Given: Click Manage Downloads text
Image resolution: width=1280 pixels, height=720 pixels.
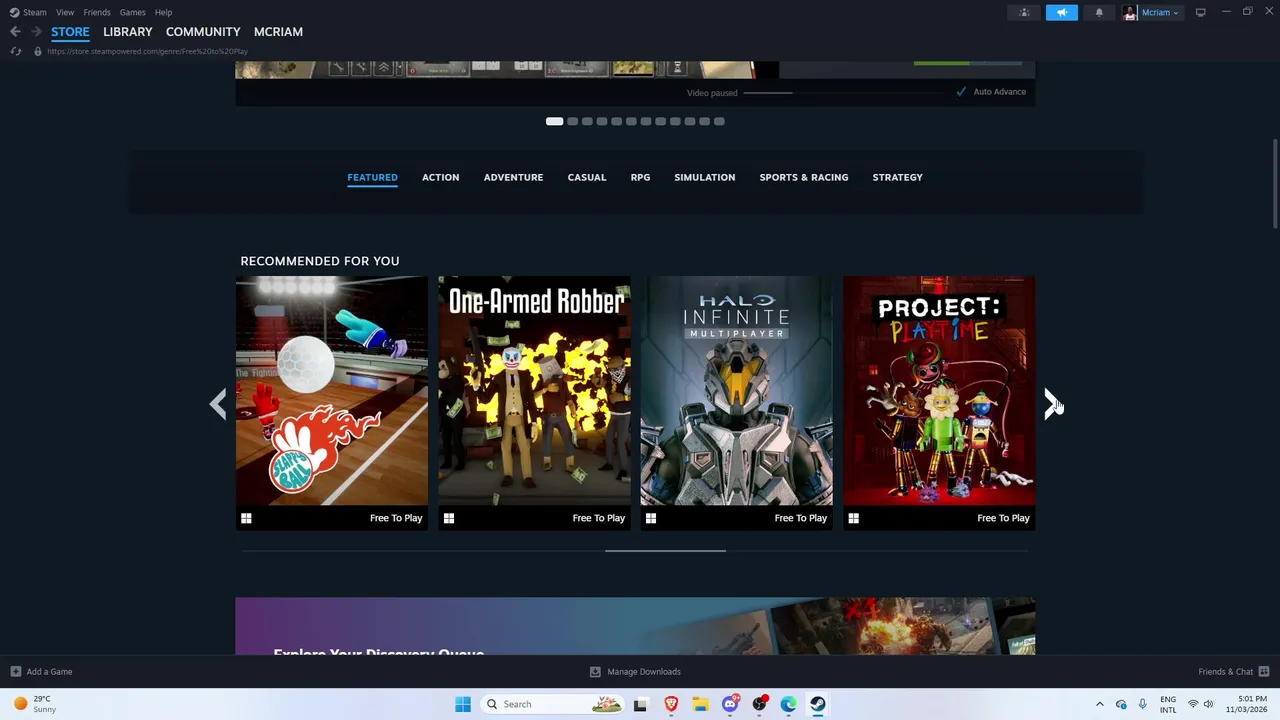Looking at the screenshot, I should 644,672.
